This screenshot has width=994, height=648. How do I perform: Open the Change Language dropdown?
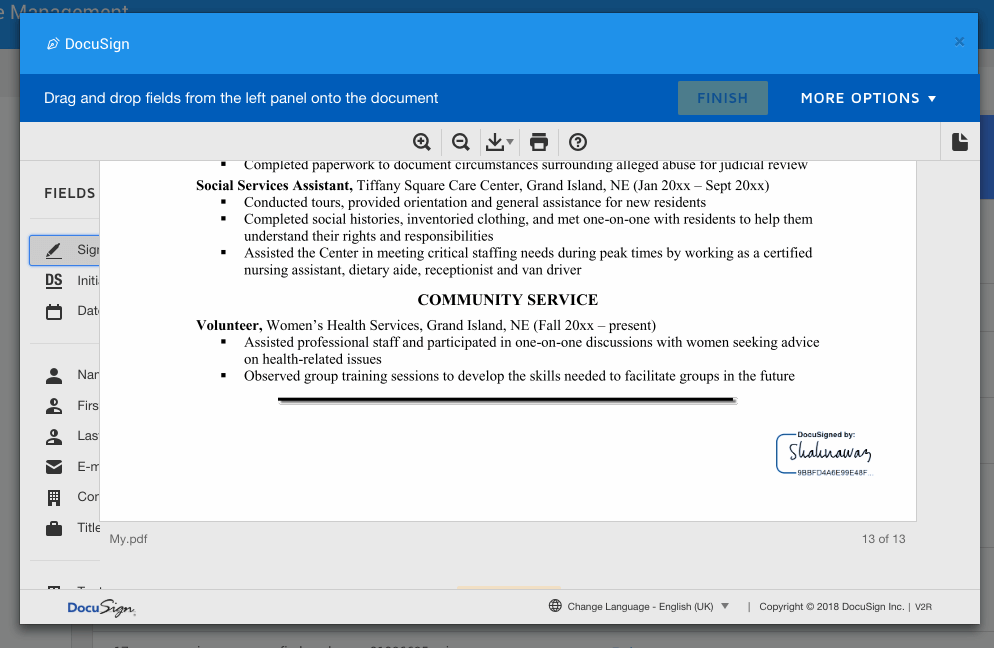[x=640, y=606]
